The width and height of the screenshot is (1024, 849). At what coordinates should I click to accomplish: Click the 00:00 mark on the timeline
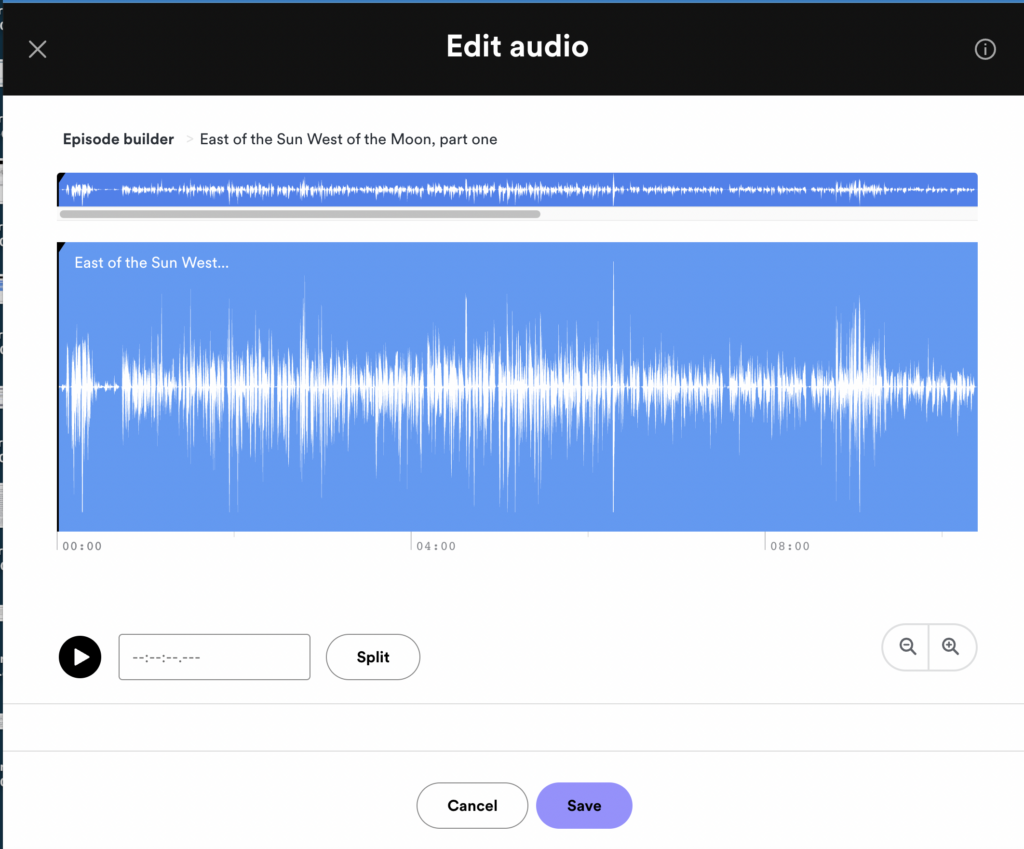[81, 546]
